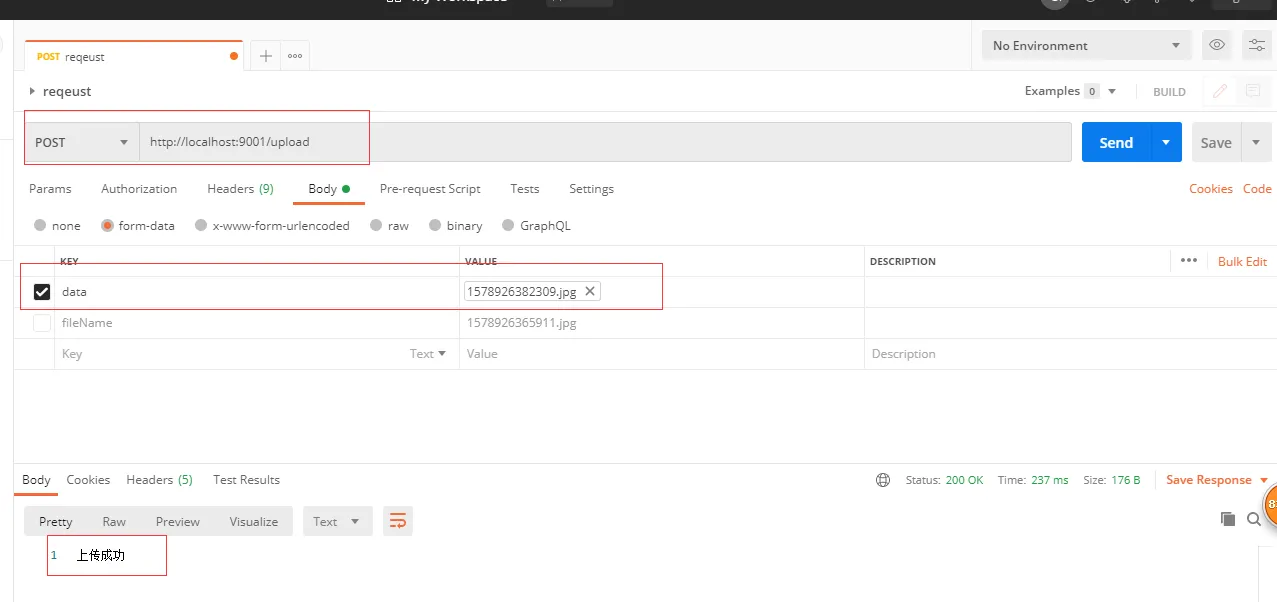Open the tab options three-dot icon
This screenshot has width=1277, height=602.
click(295, 56)
